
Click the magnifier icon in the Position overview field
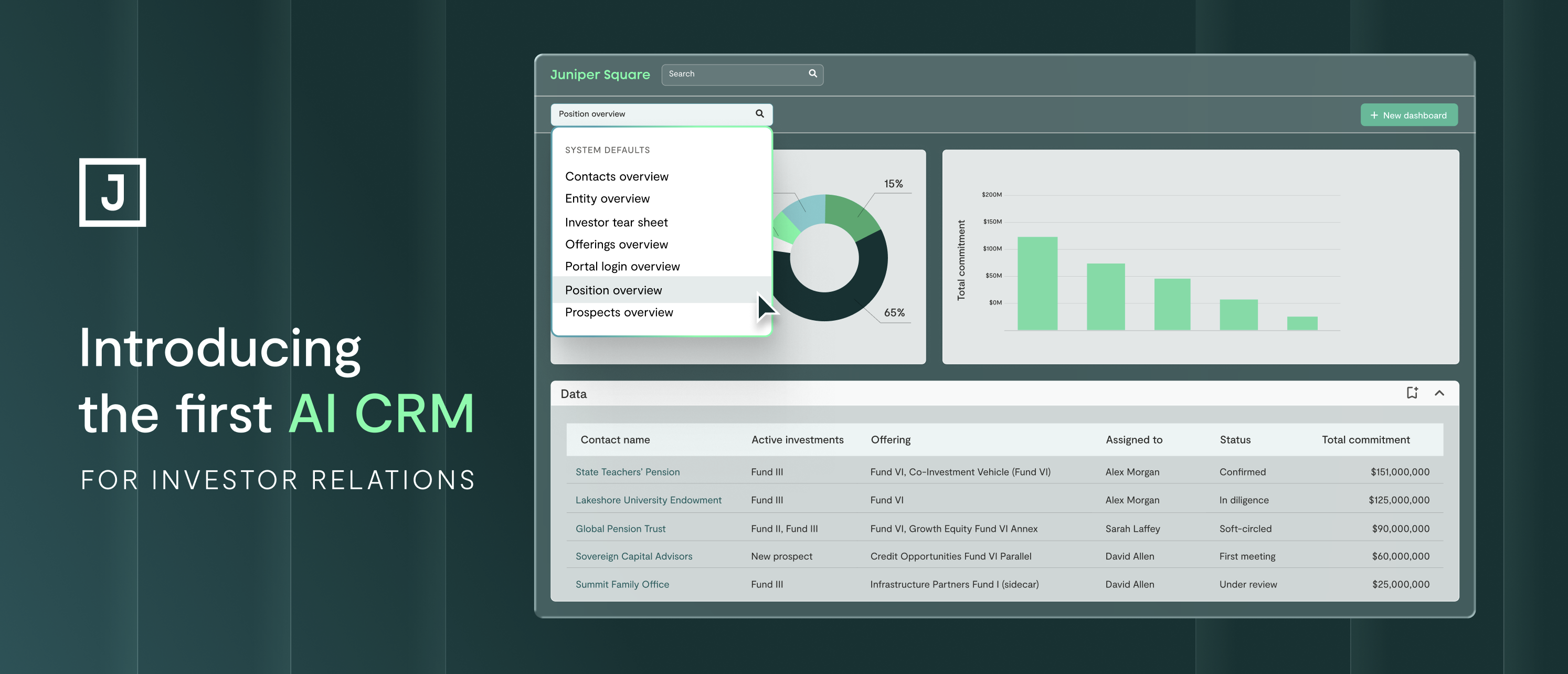click(760, 114)
